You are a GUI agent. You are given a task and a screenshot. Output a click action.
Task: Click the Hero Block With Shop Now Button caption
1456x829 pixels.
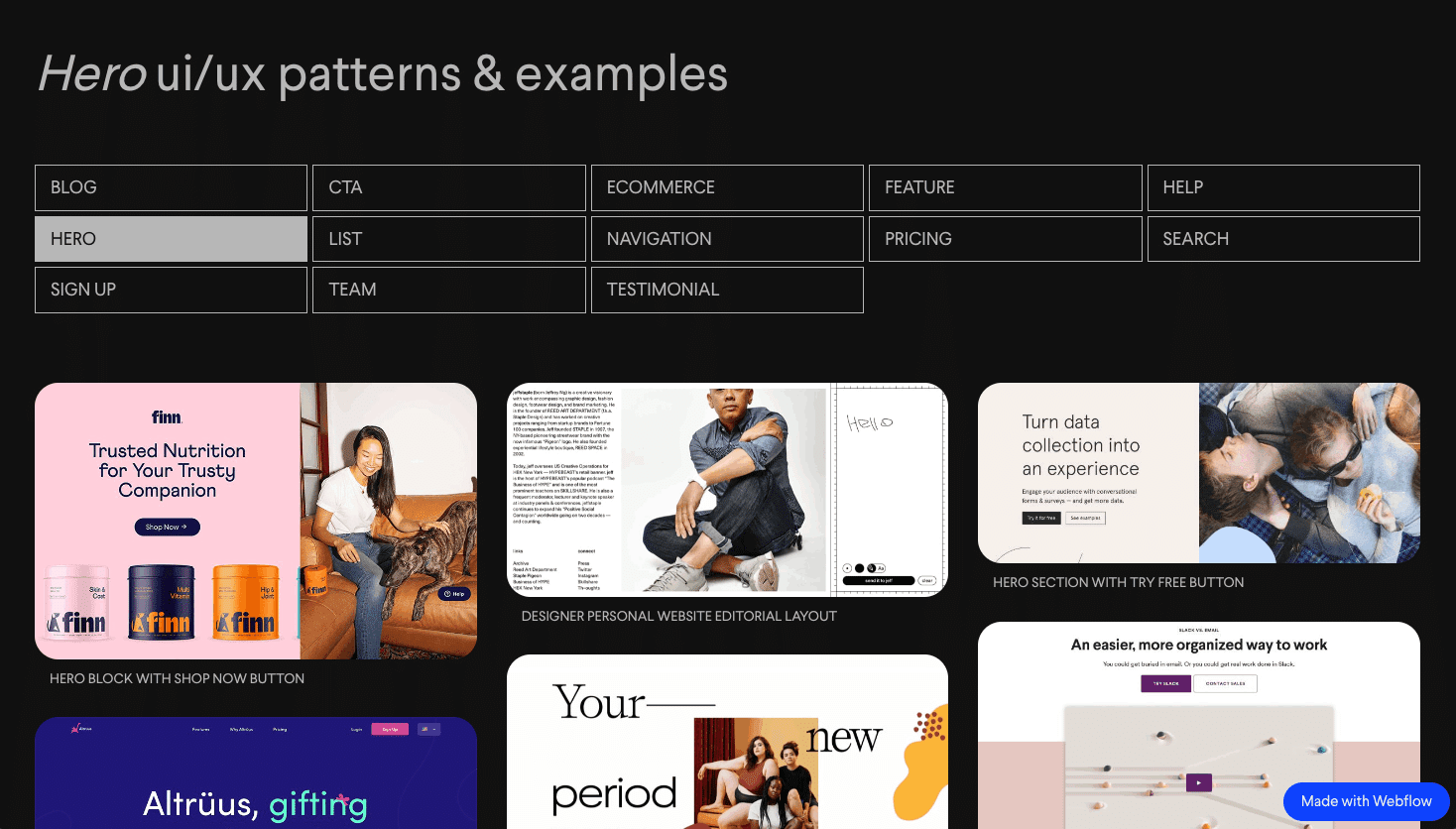pos(178,678)
